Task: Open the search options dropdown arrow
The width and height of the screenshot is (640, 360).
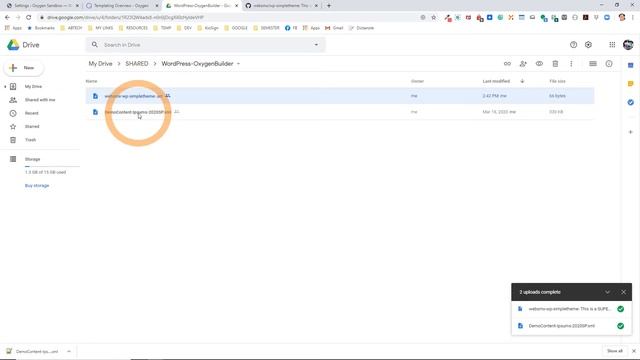Action: pyautogui.click(x=316, y=45)
